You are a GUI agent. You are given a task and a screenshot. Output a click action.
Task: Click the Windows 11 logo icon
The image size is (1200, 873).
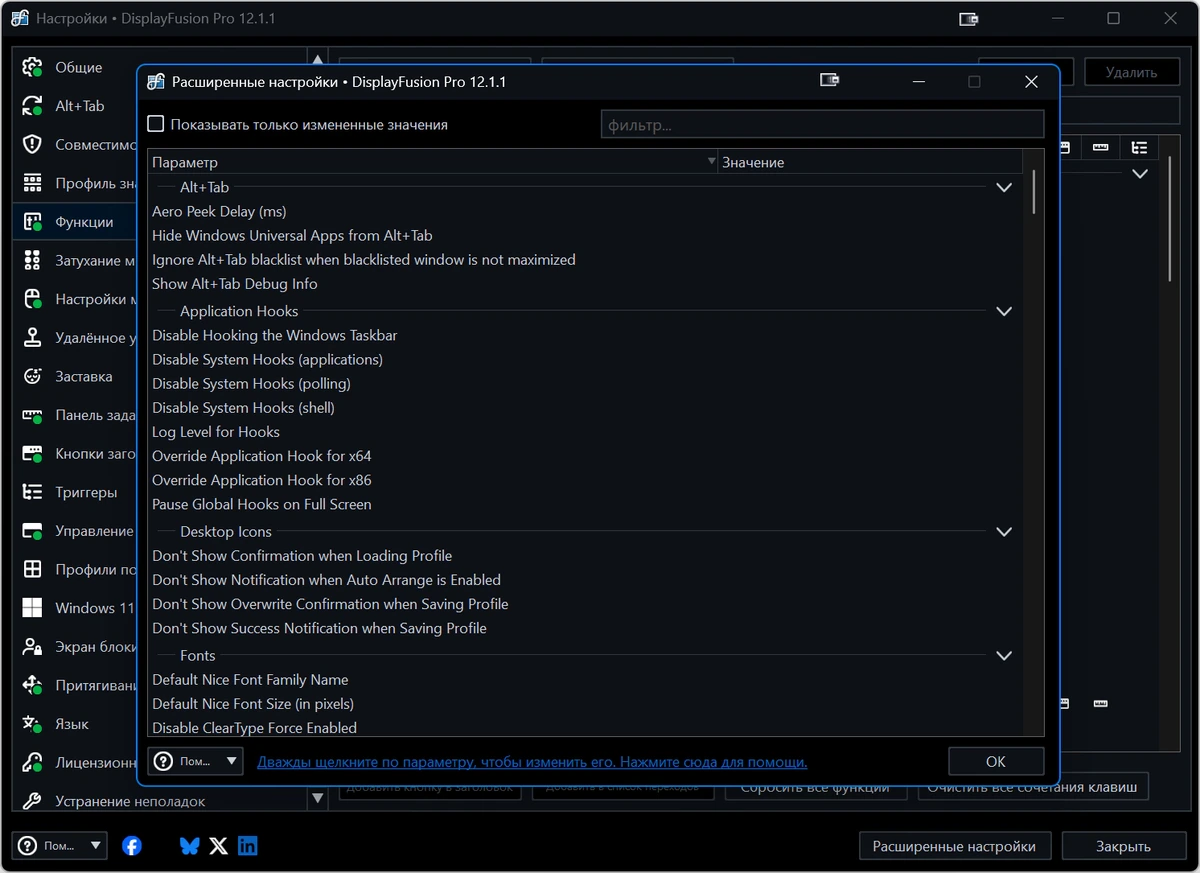point(32,608)
